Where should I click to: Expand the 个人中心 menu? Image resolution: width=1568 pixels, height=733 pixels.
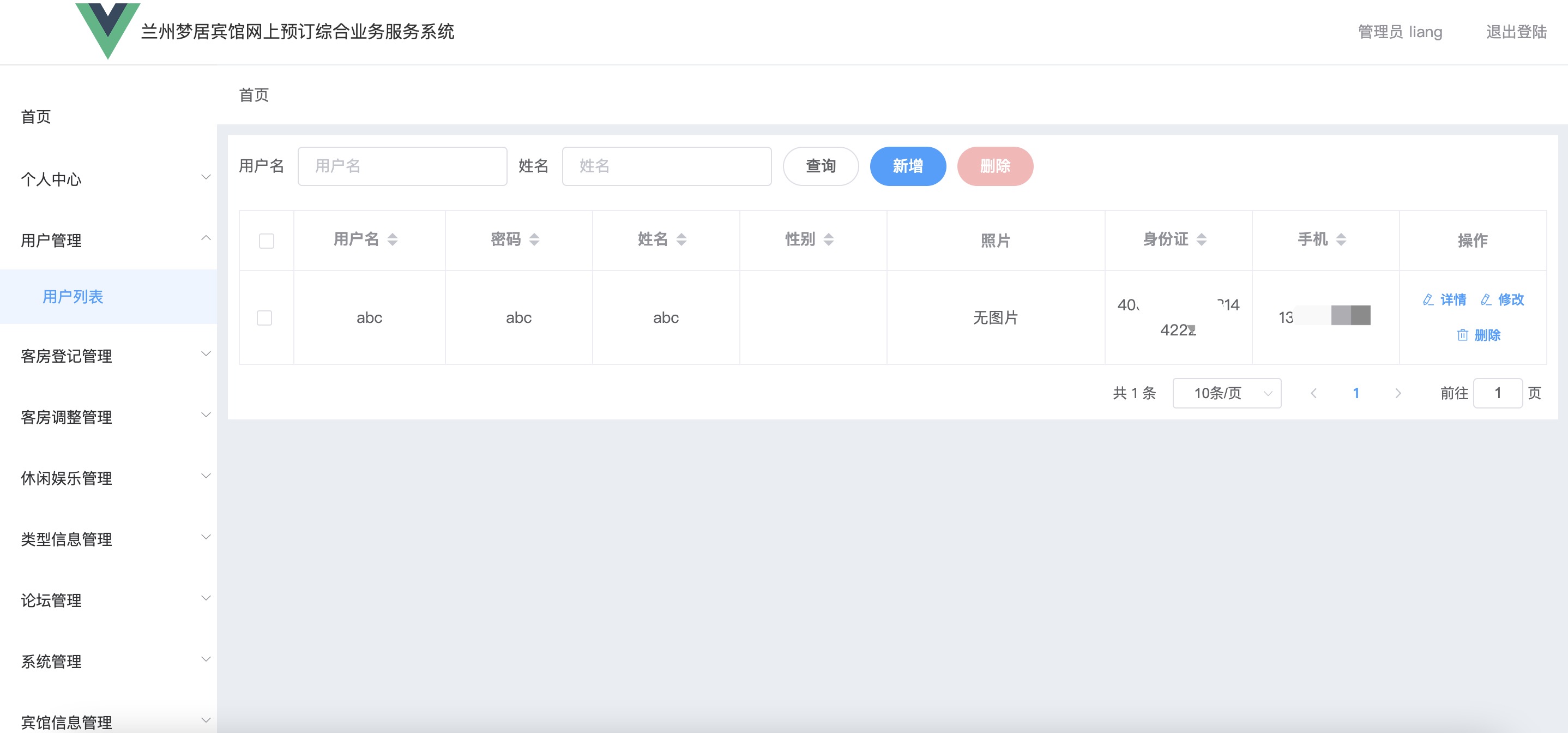108,179
